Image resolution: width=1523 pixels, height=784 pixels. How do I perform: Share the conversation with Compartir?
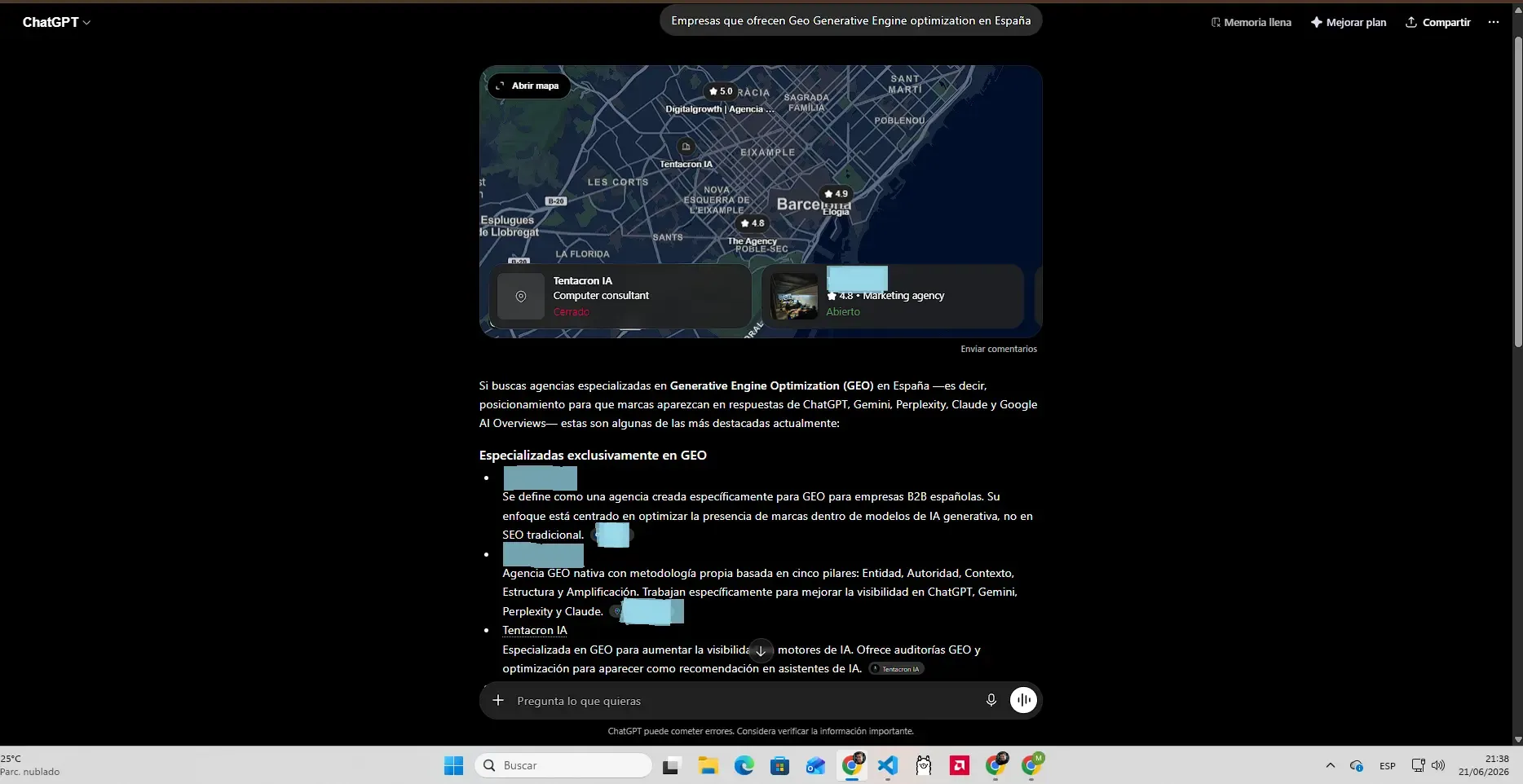coord(1438,22)
